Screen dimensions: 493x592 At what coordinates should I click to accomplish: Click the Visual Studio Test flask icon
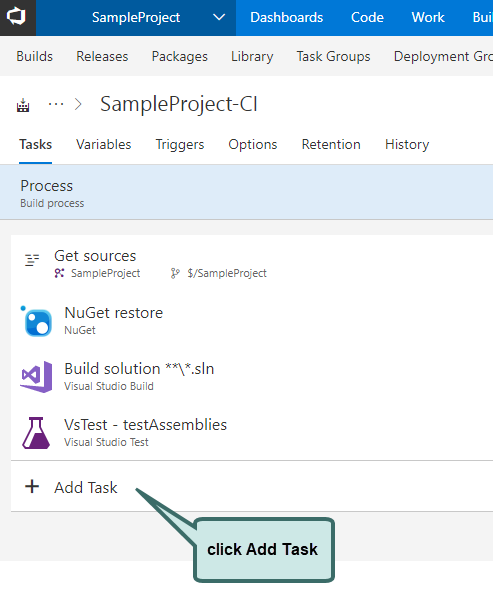tap(36, 433)
